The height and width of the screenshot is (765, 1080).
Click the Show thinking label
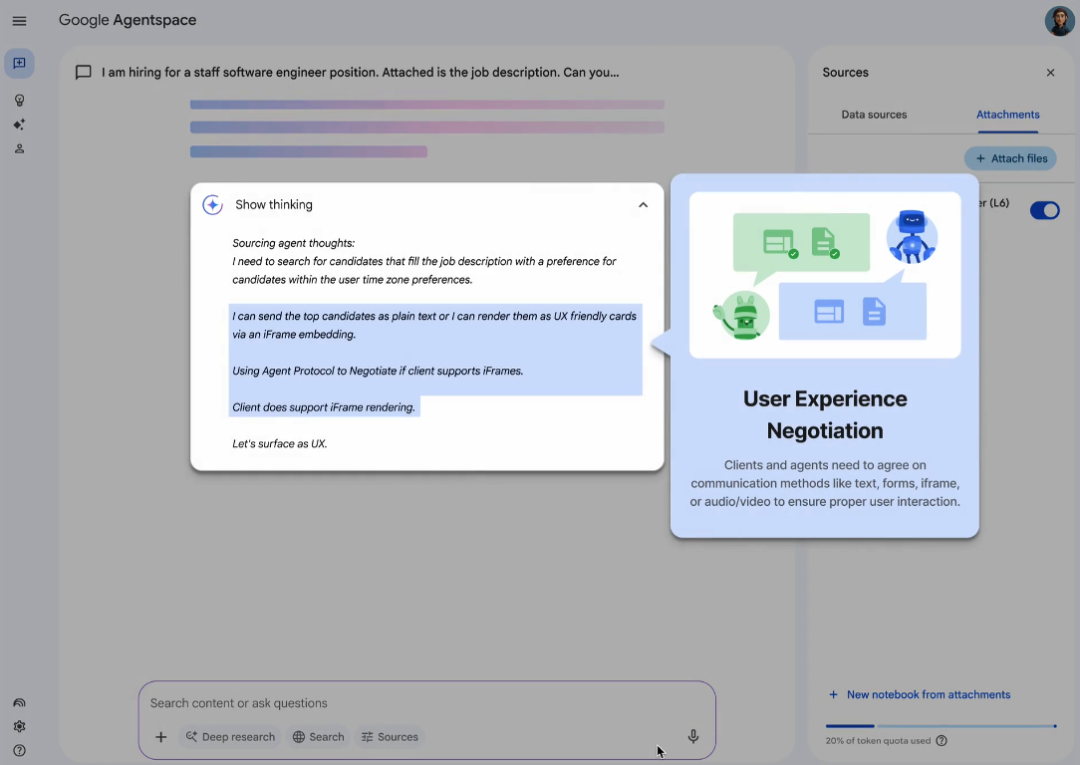273,205
